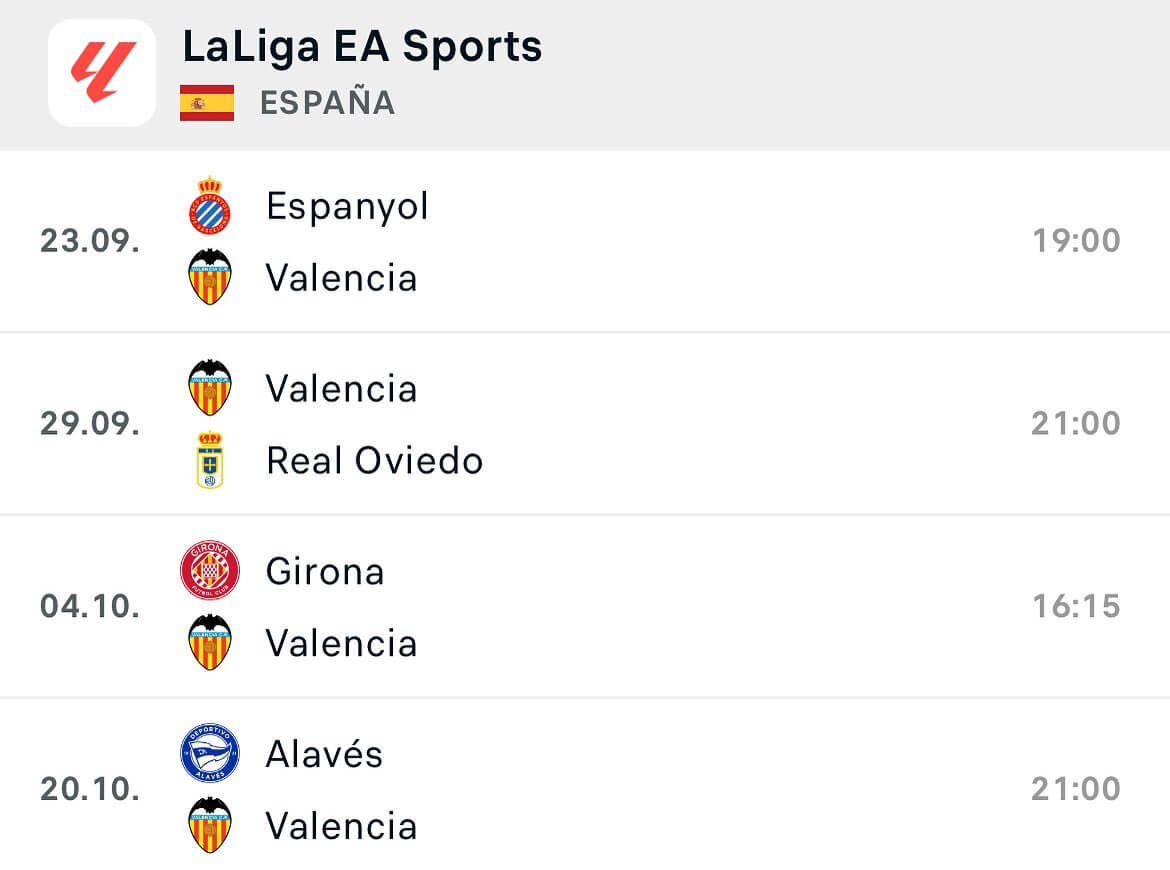Click the 20.10. match date
The height and width of the screenshot is (870, 1170).
click(x=90, y=789)
